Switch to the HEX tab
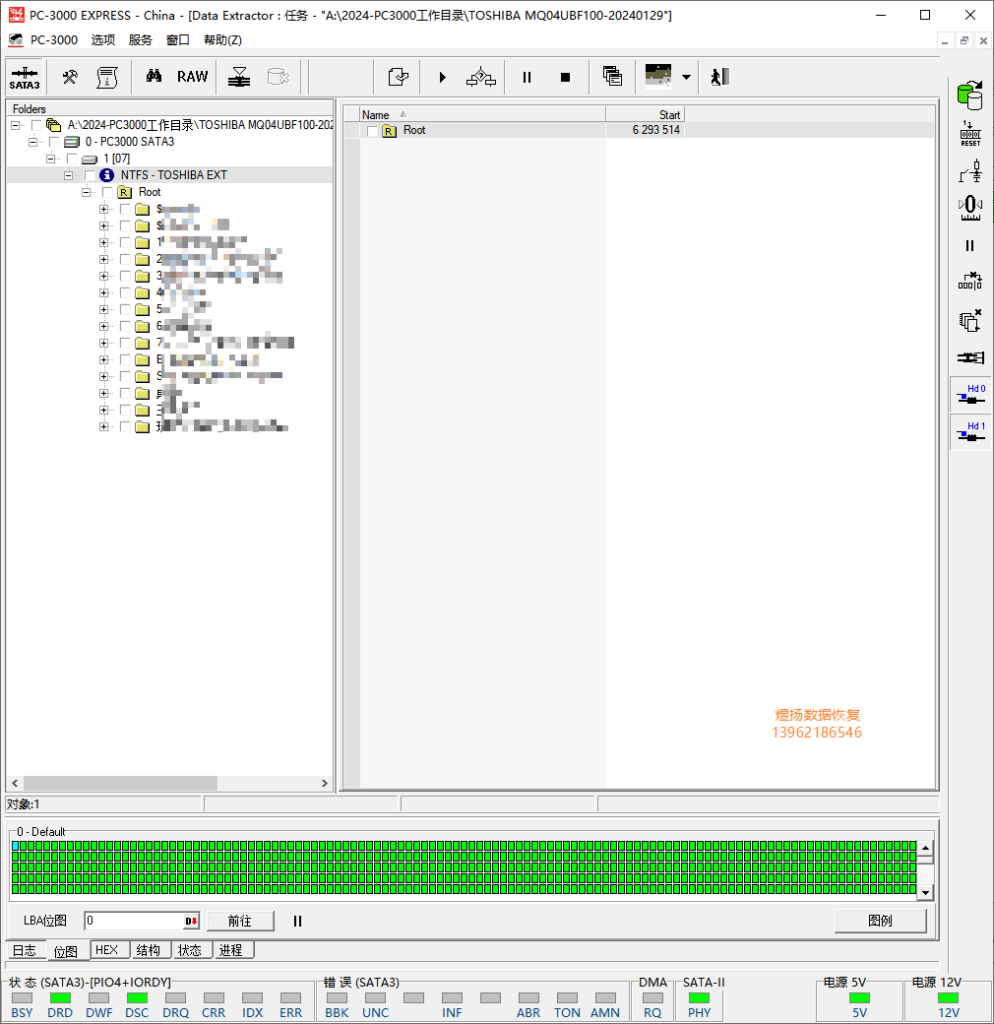Viewport: 994px width, 1024px height. (107, 950)
